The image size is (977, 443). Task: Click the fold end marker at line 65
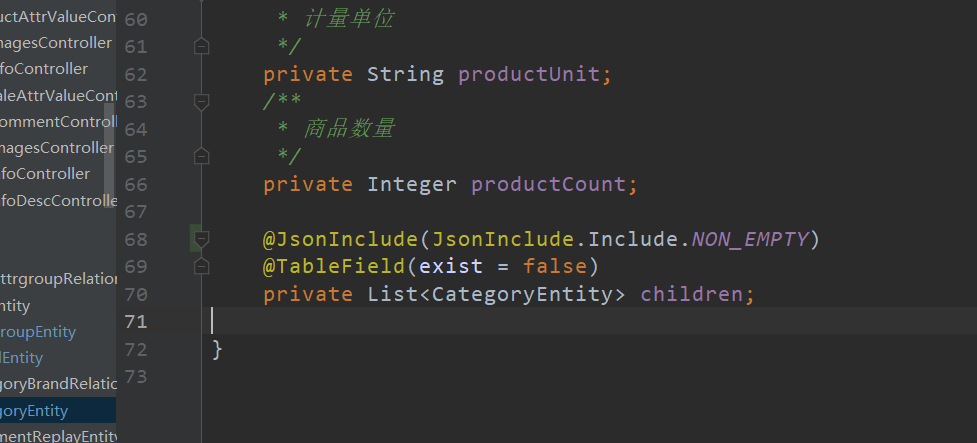[201, 156]
